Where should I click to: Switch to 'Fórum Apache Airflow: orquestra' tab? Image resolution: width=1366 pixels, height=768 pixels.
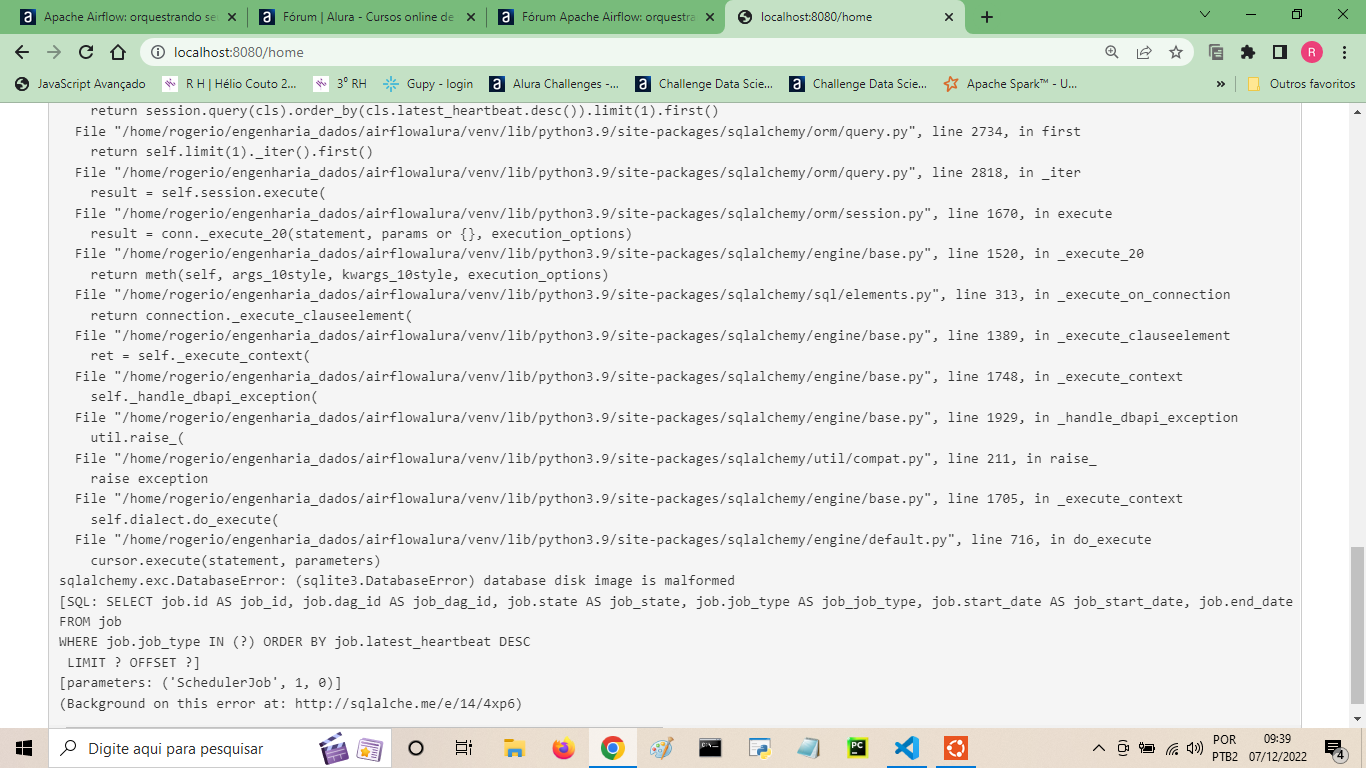(604, 17)
